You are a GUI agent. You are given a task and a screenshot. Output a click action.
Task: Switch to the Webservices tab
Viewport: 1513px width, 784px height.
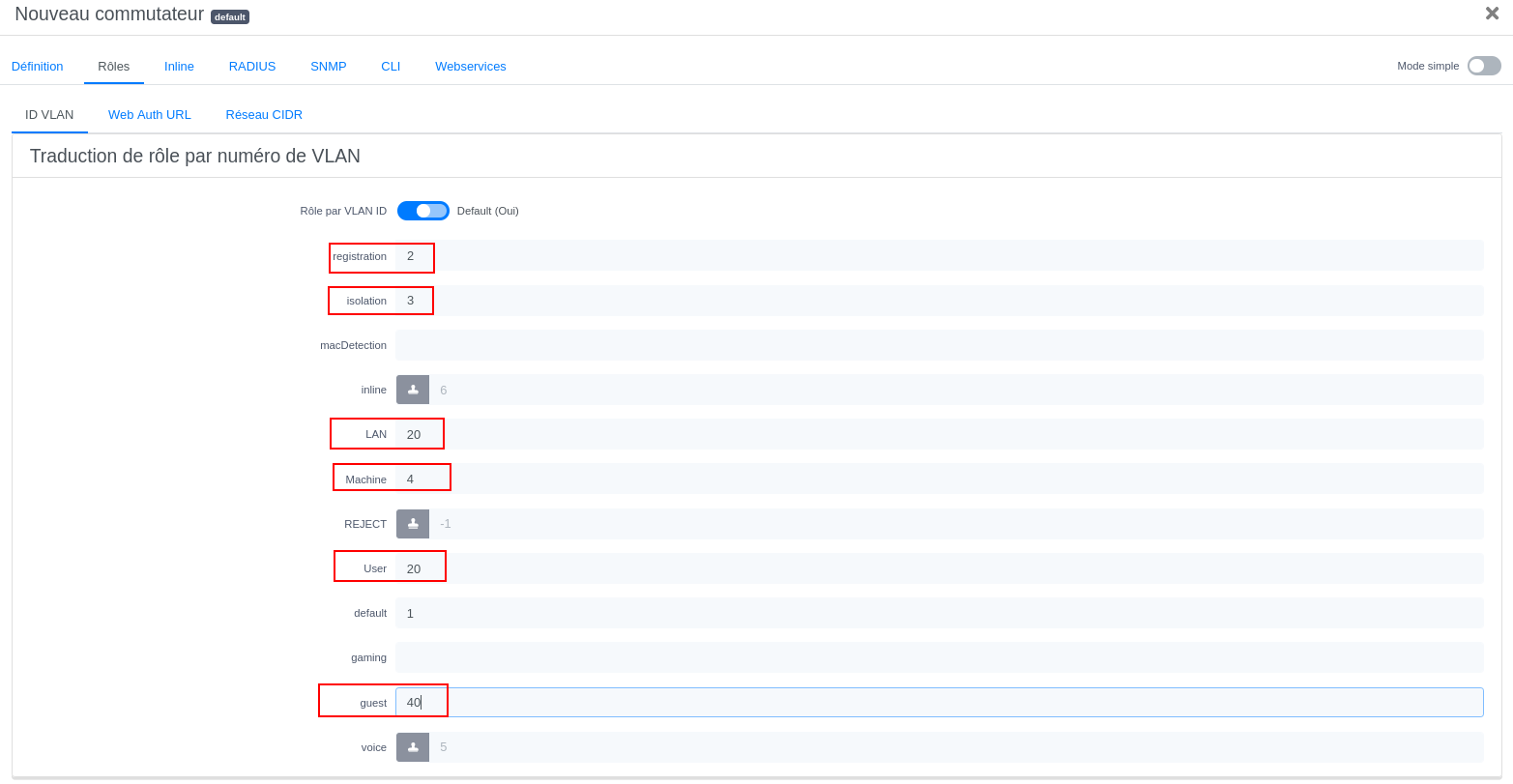coord(471,66)
